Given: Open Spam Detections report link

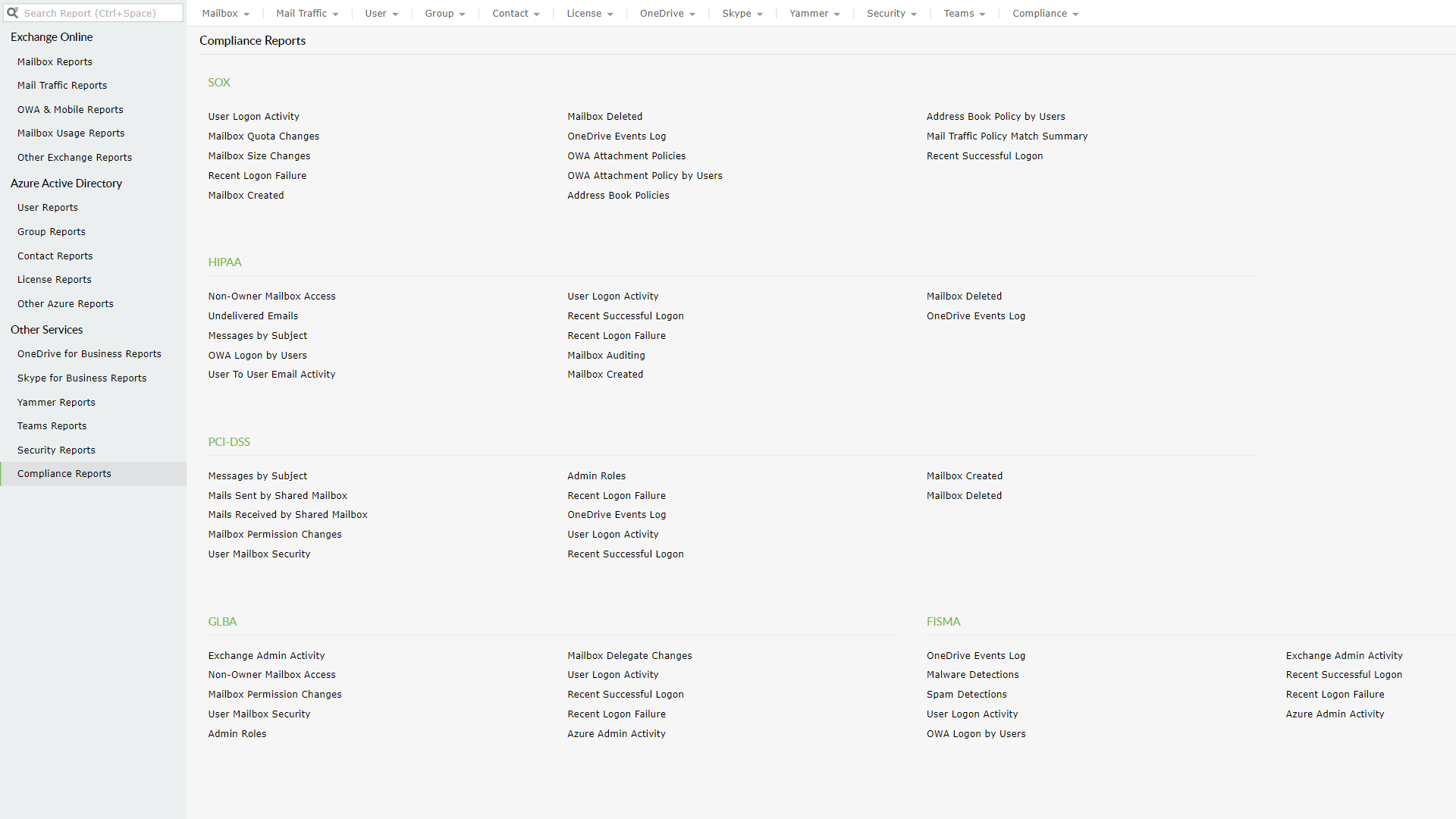Looking at the screenshot, I should 966,695.
